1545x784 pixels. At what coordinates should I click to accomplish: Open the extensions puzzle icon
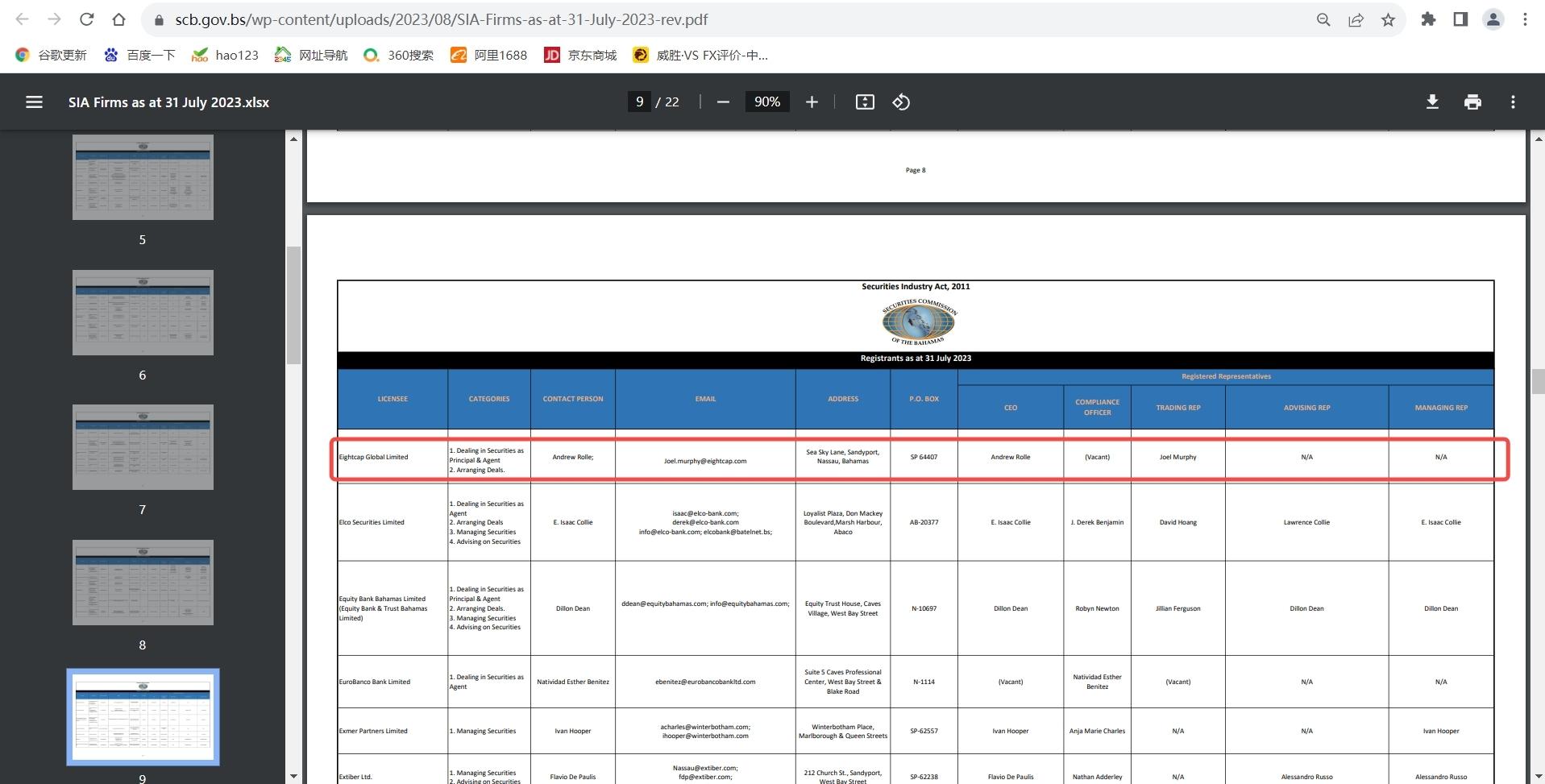(1428, 19)
